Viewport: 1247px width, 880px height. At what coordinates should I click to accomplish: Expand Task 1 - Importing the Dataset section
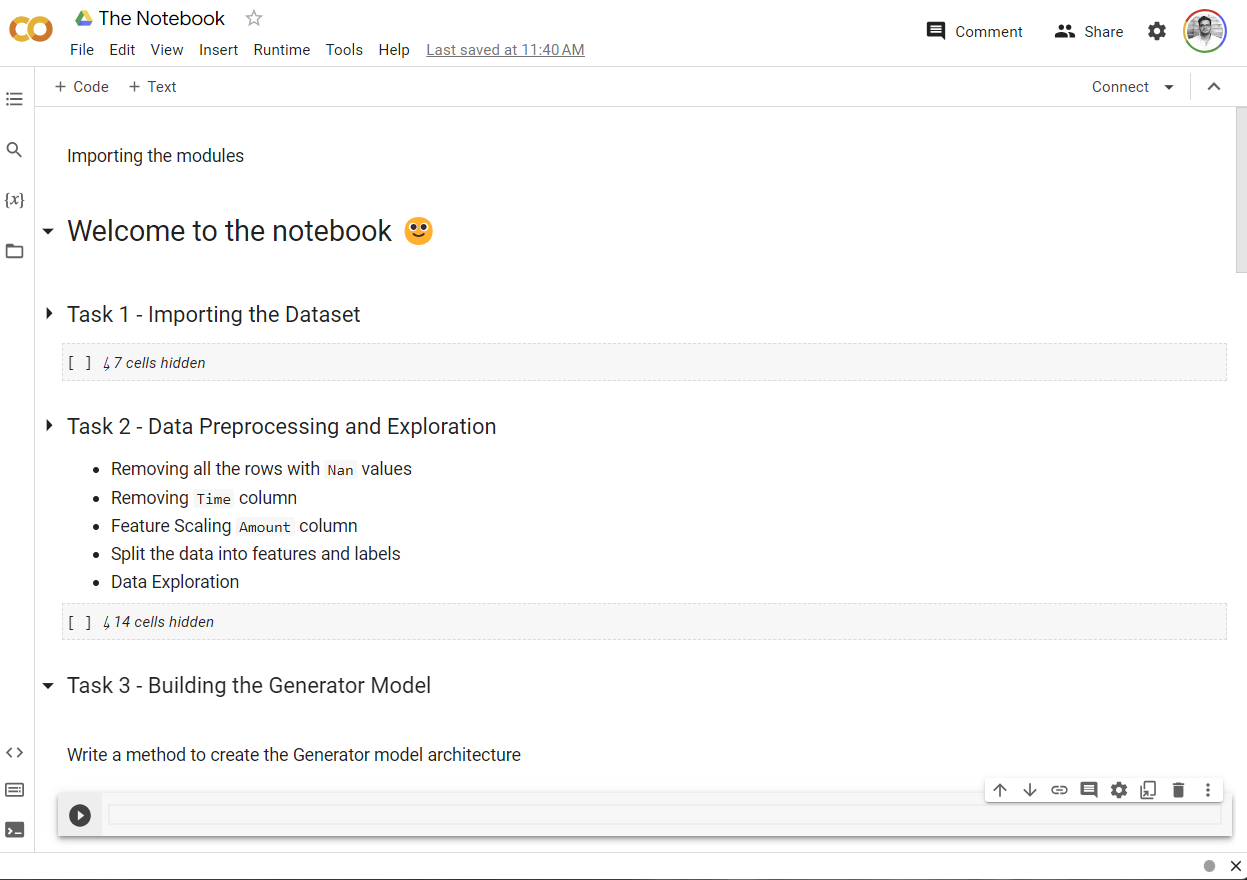48,314
